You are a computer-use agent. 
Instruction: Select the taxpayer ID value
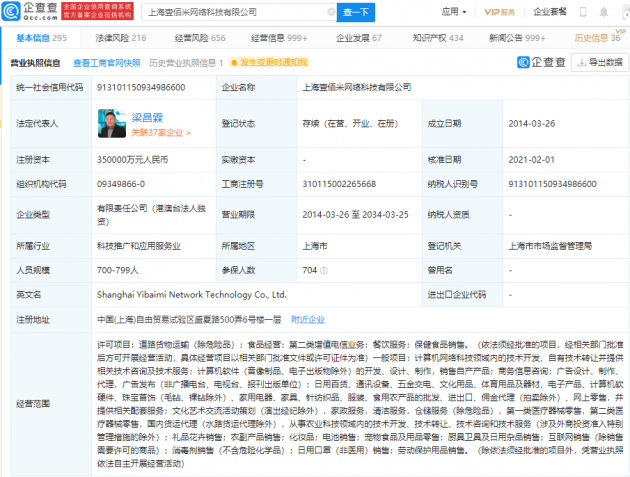point(552,184)
